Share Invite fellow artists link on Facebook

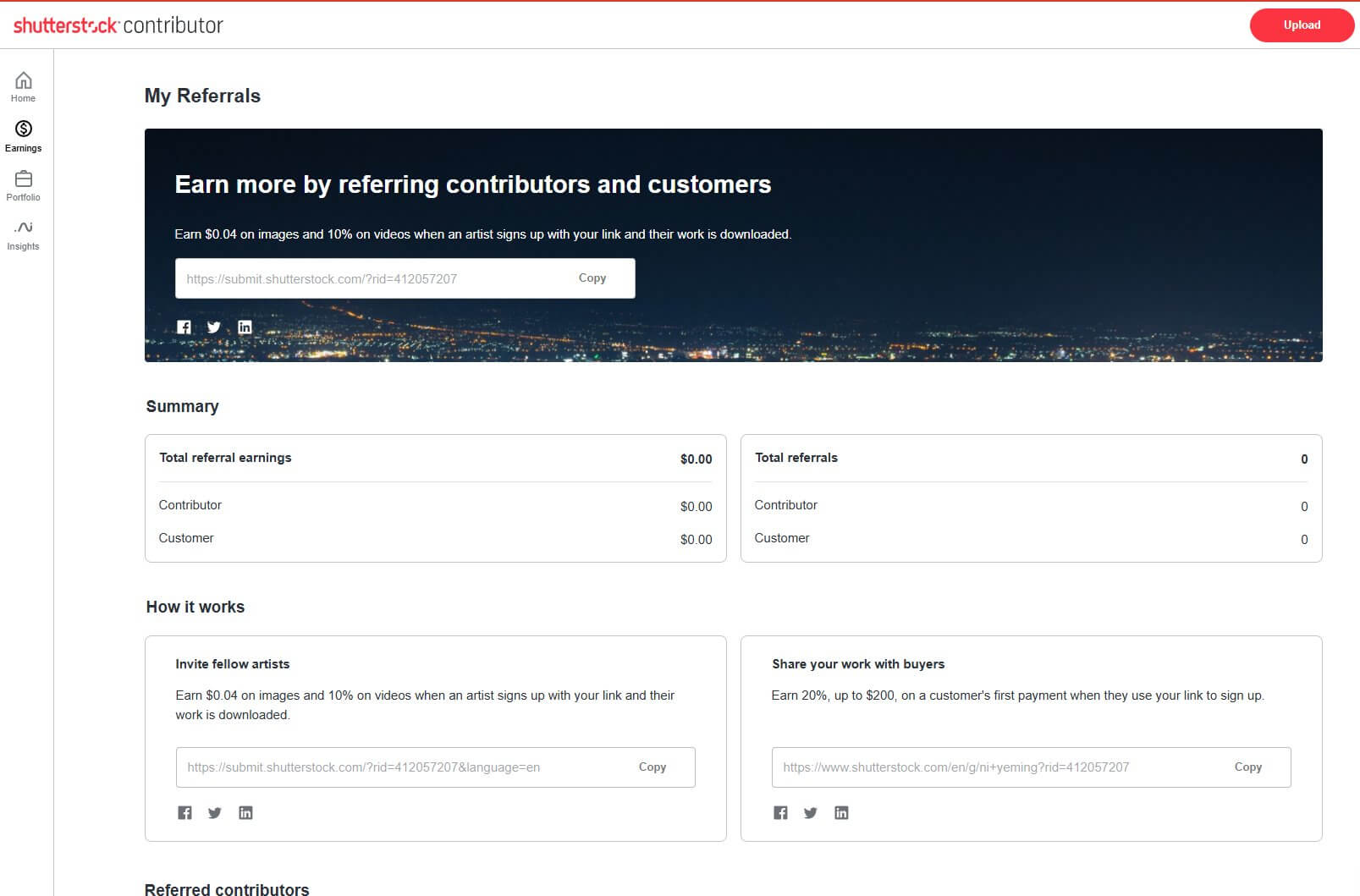tap(184, 813)
